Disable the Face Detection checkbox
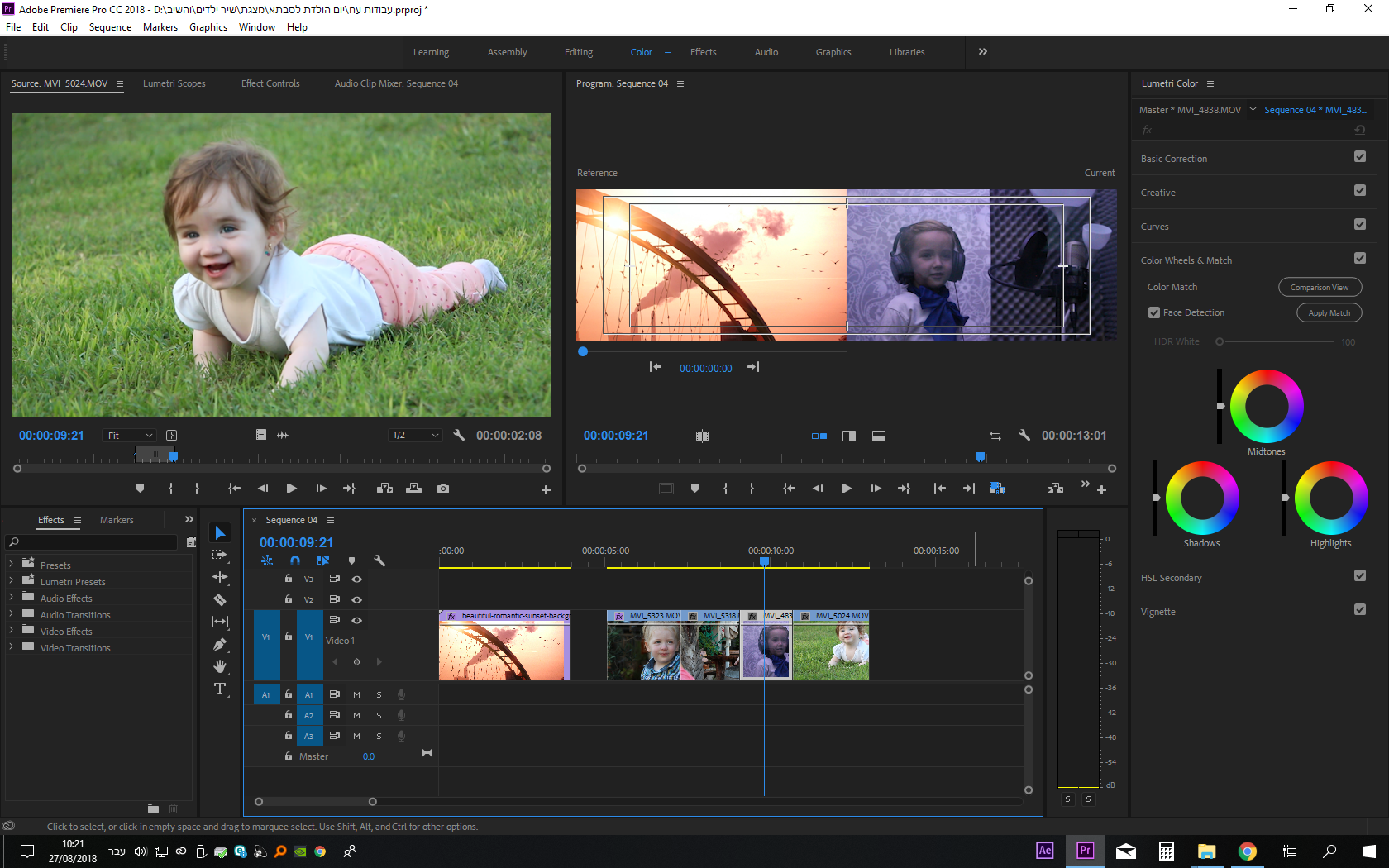The image size is (1389, 868). pos(1154,312)
